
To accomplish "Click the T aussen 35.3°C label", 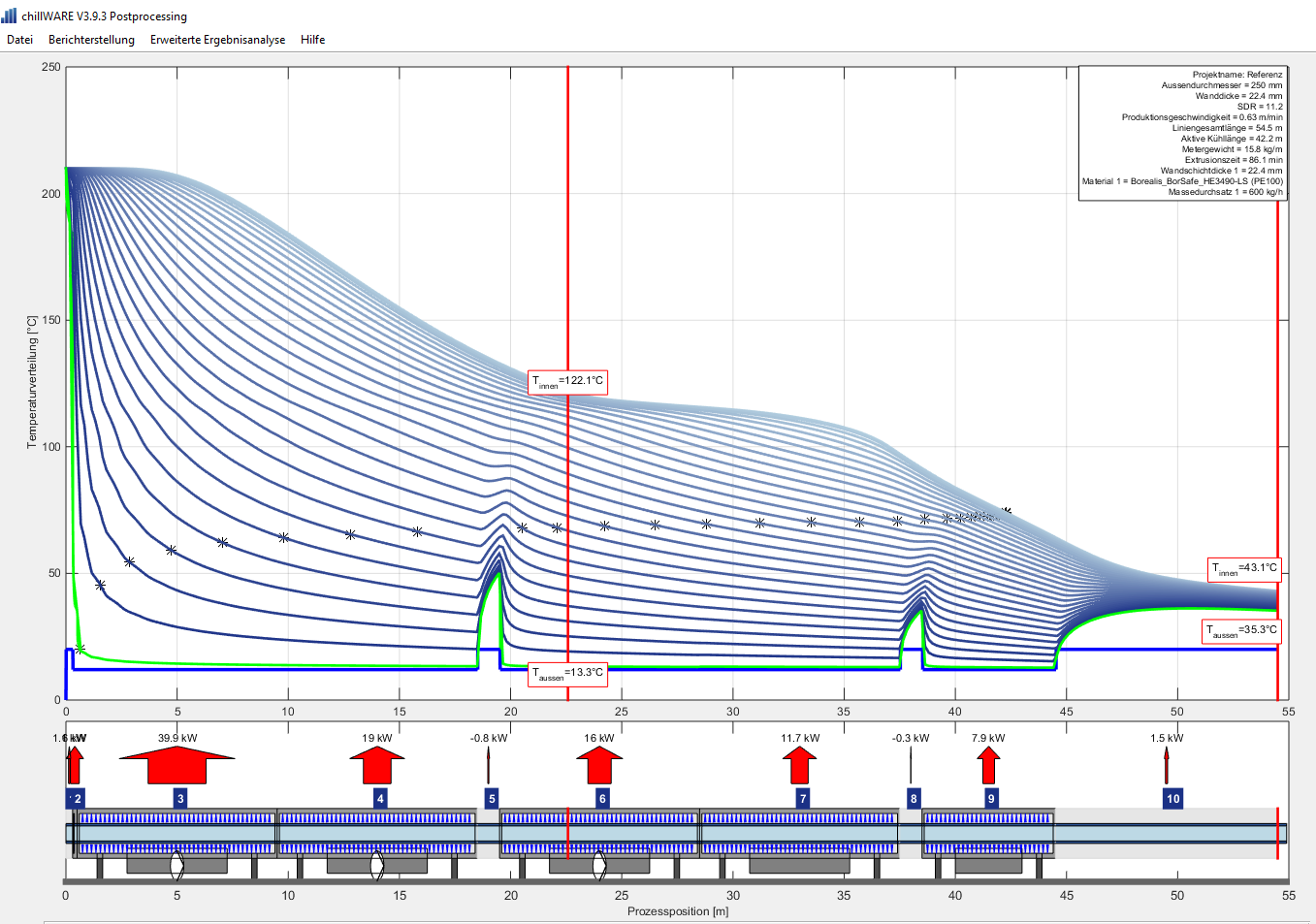I will coord(1240,631).
